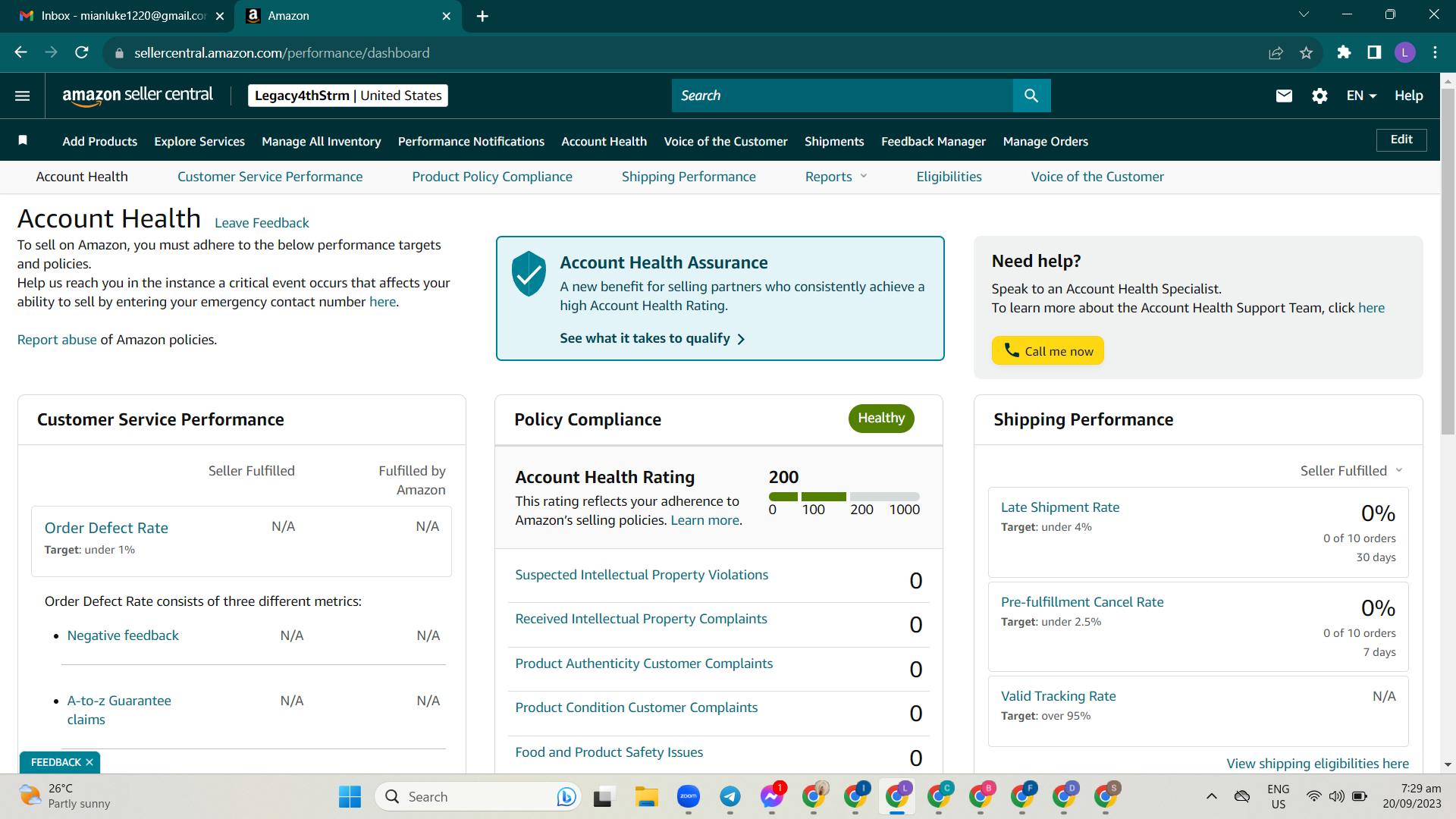Open browser extensions puzzle icon
1456x819 pixels.
coord(1344,52)
